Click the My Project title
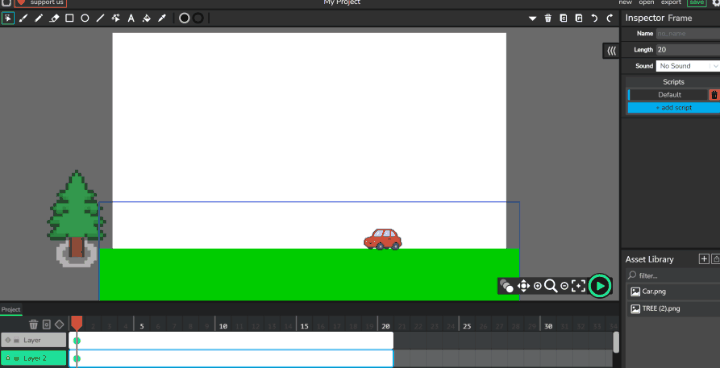 click(342, 2)
